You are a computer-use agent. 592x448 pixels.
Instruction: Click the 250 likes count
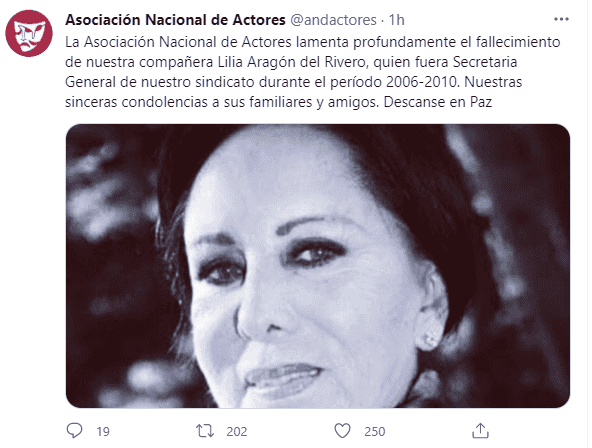(375, 431)
